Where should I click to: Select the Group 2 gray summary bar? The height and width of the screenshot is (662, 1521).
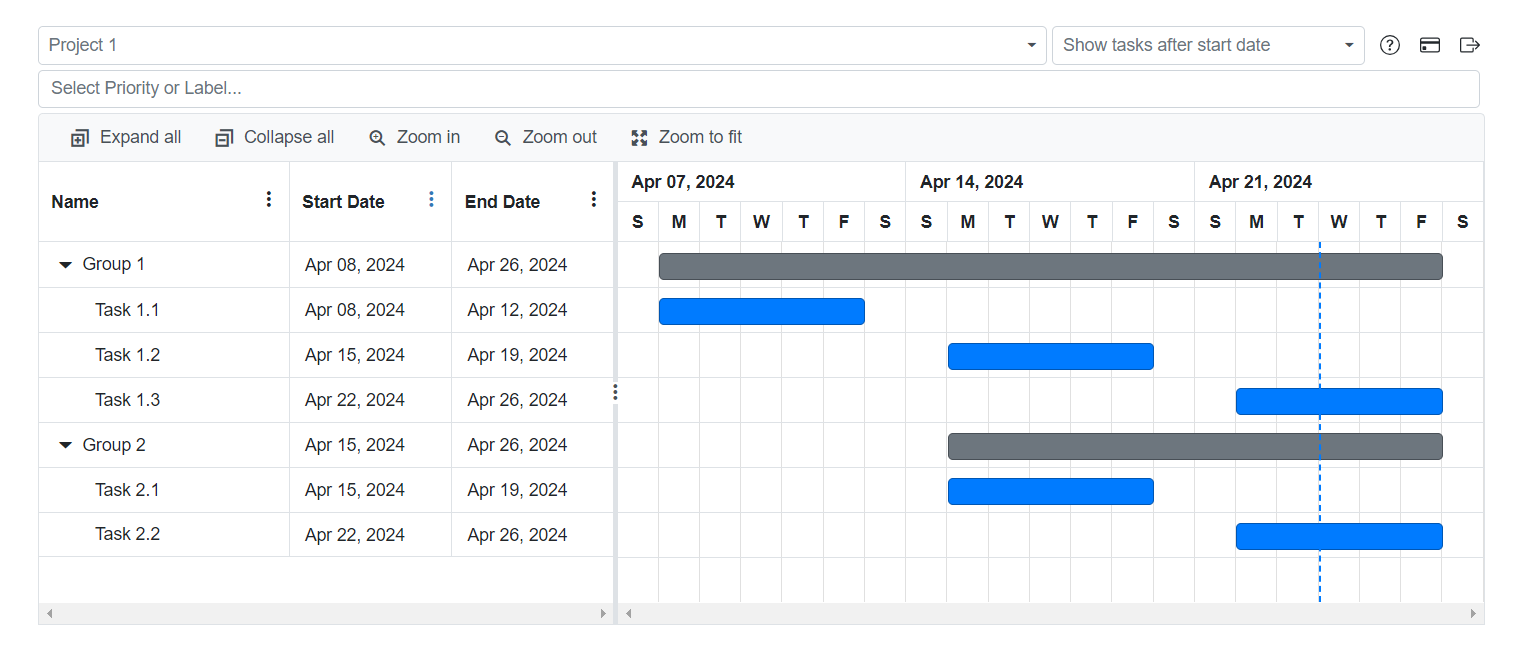(1194, 446)
